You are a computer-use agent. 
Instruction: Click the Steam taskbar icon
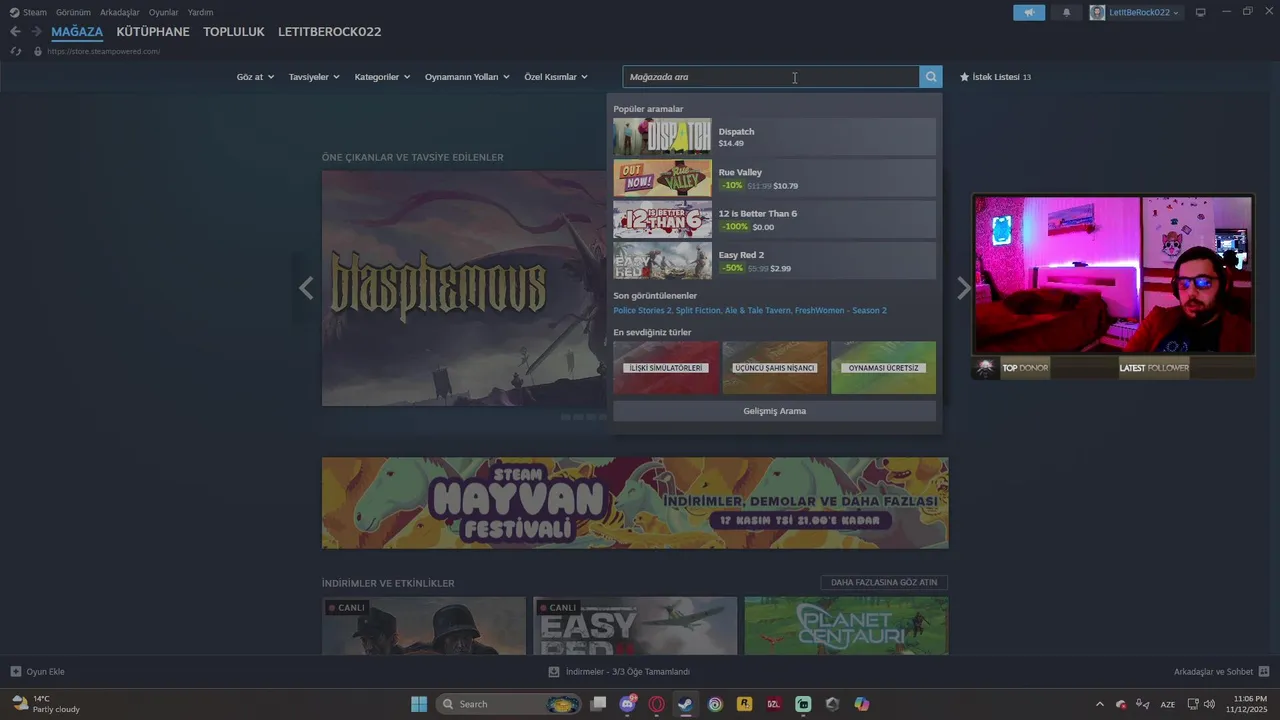tap(685, 704)
